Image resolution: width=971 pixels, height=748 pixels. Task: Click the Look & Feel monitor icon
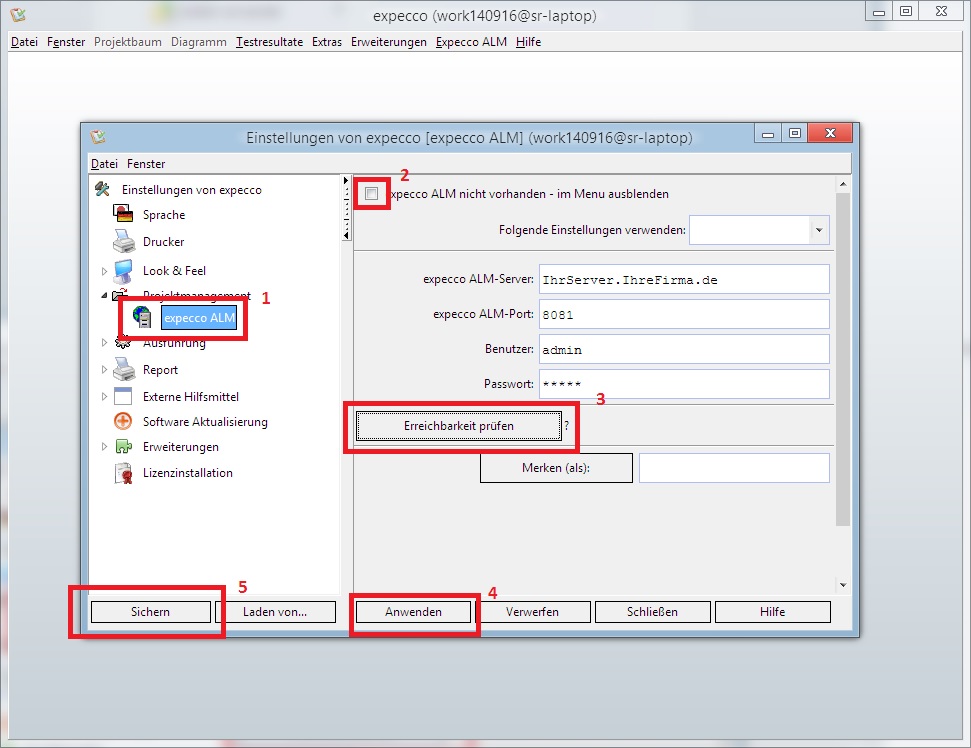(124, 270)
